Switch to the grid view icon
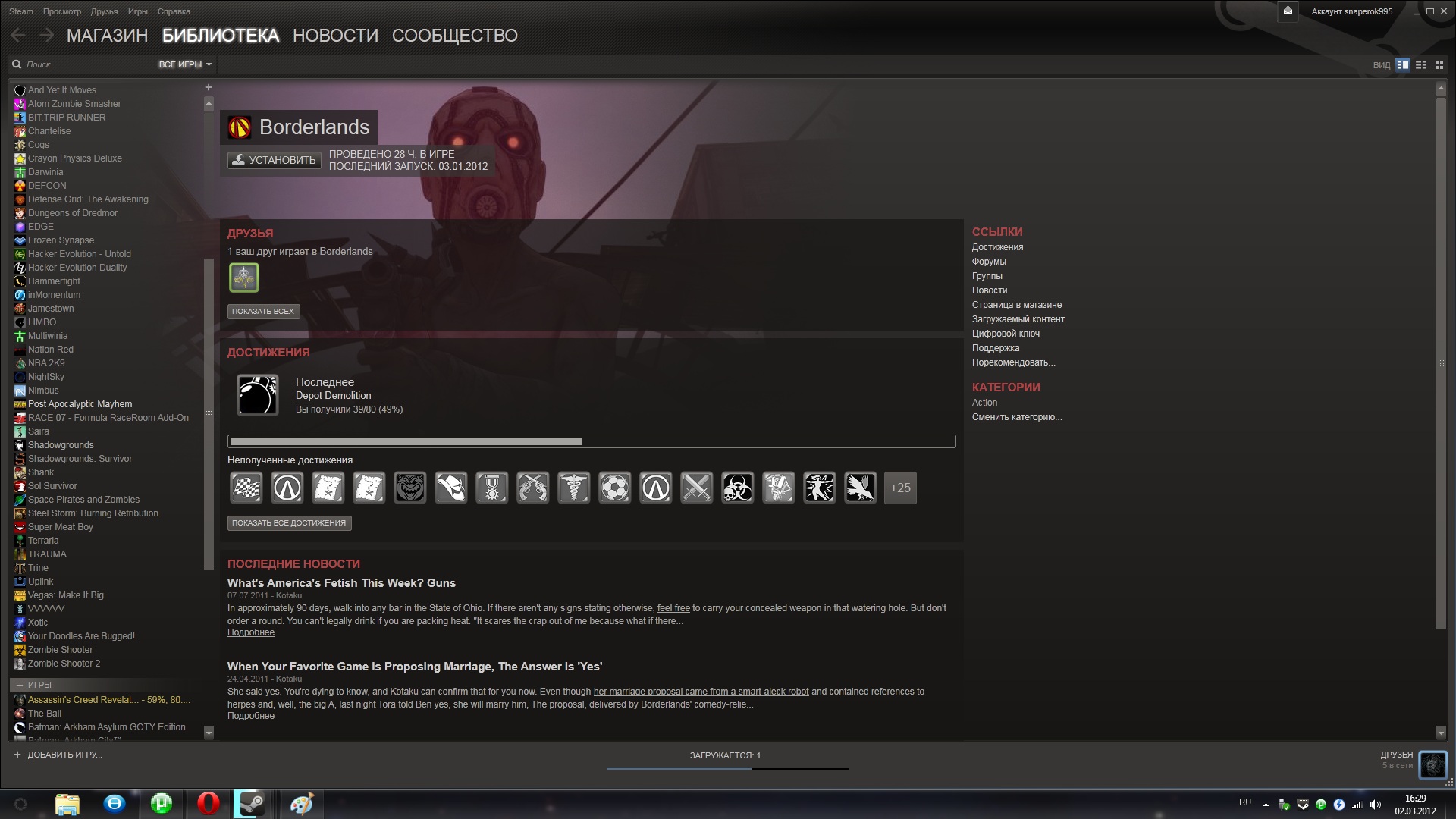This screenshot has width=1456, height=819. [1439, 65]
